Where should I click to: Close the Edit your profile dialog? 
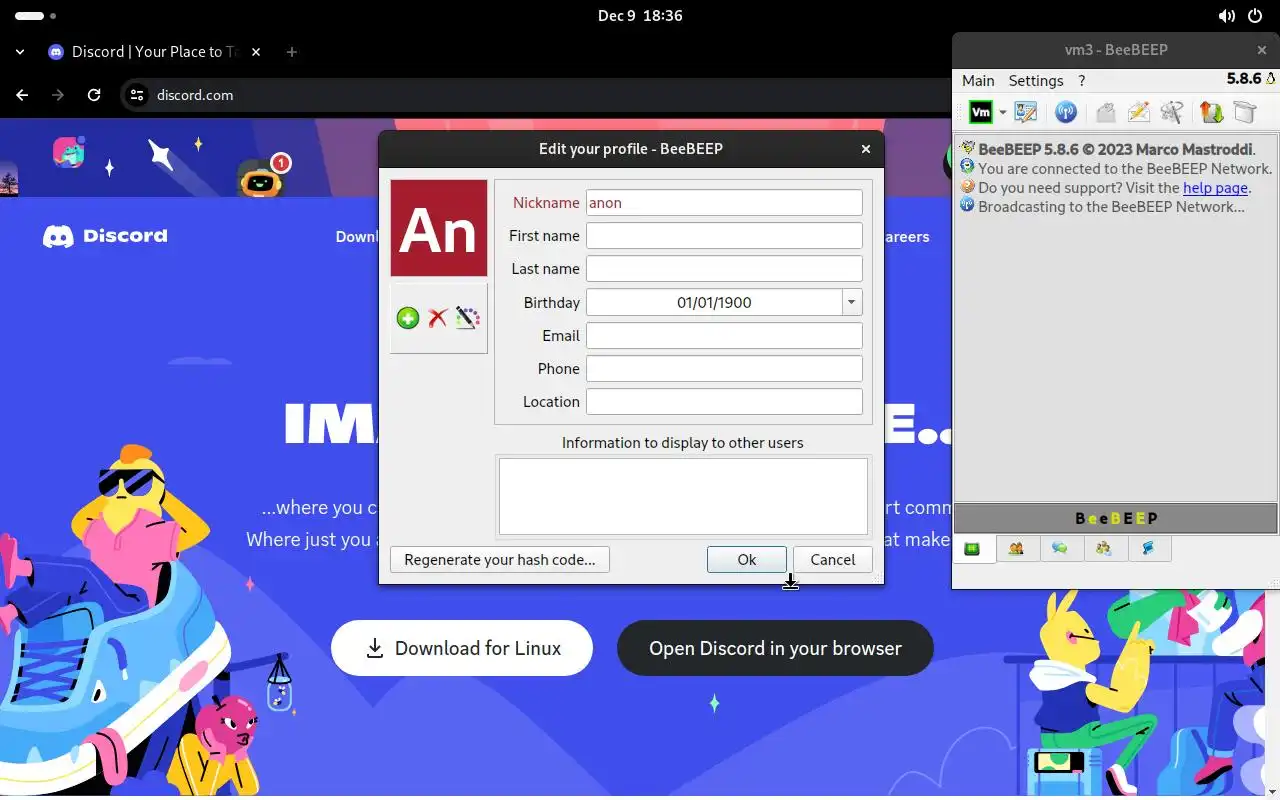point(866,149)
